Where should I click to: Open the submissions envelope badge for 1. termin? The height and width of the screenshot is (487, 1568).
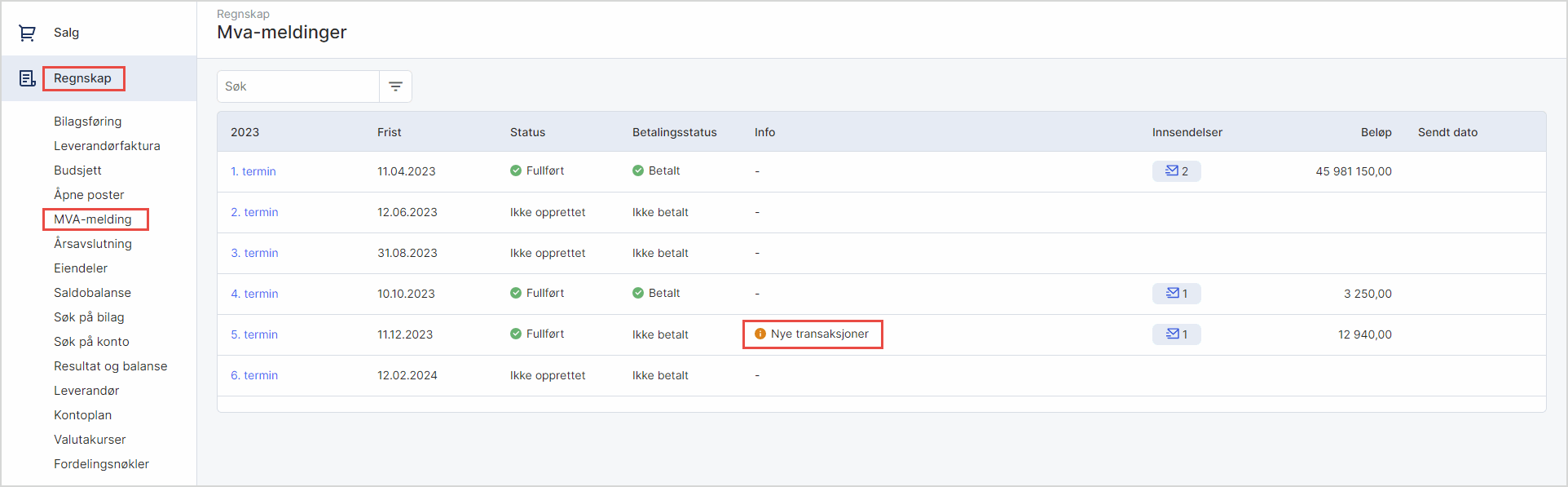(x=1176, y=171)
